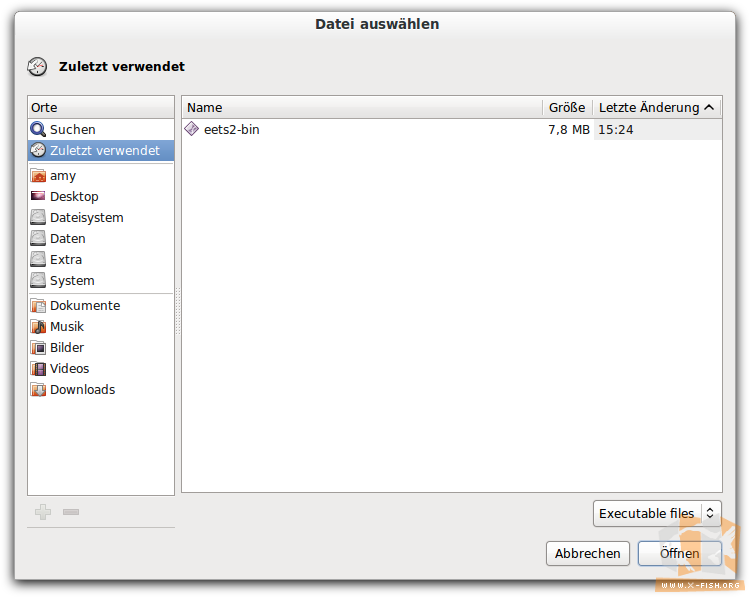Click the Bilder folder icon

click(38, 348)
